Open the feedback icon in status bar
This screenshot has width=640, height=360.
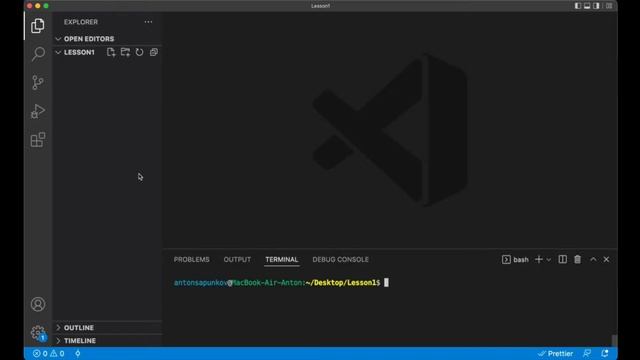(x=587, y=353)
